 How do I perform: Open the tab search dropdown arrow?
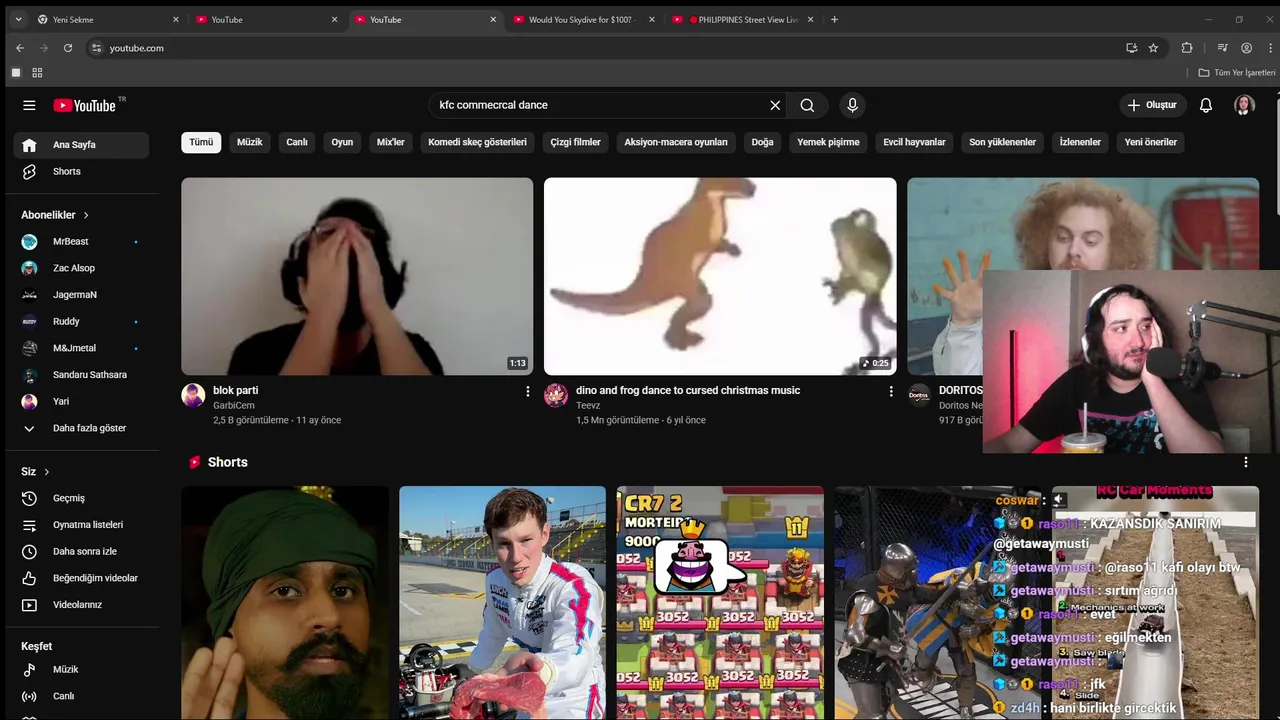18,19
